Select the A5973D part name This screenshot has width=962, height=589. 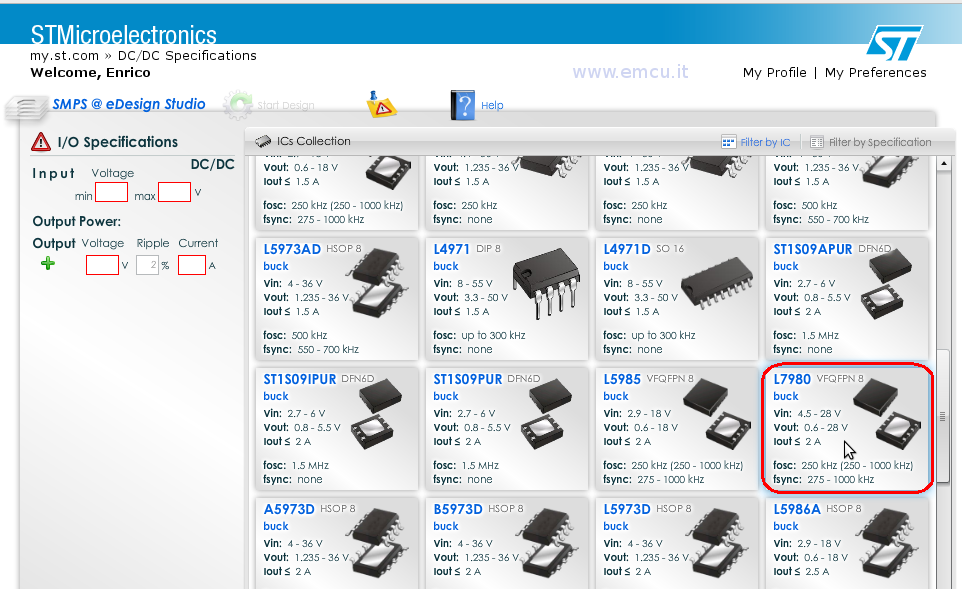288,509
